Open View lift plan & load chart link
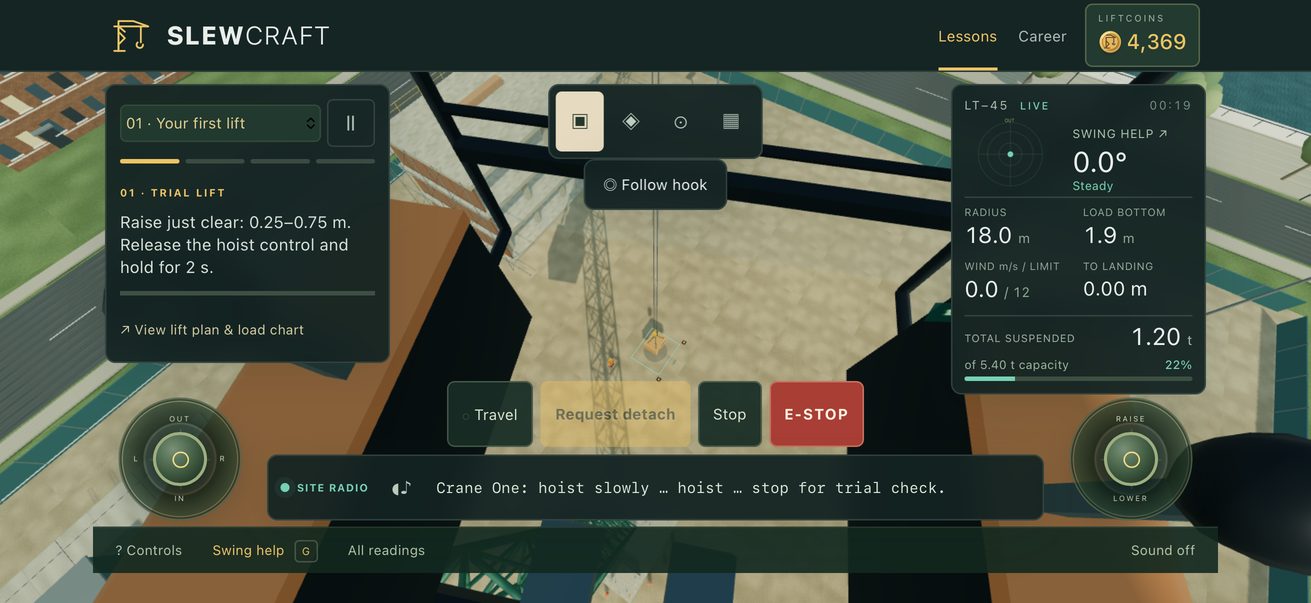This screenshot has width=1311, height=603. point(212,330)
